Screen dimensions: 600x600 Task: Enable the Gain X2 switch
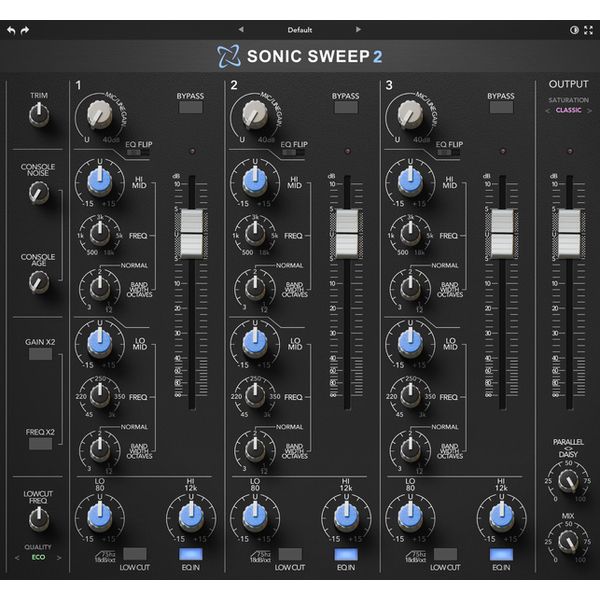tap(38, 354)
